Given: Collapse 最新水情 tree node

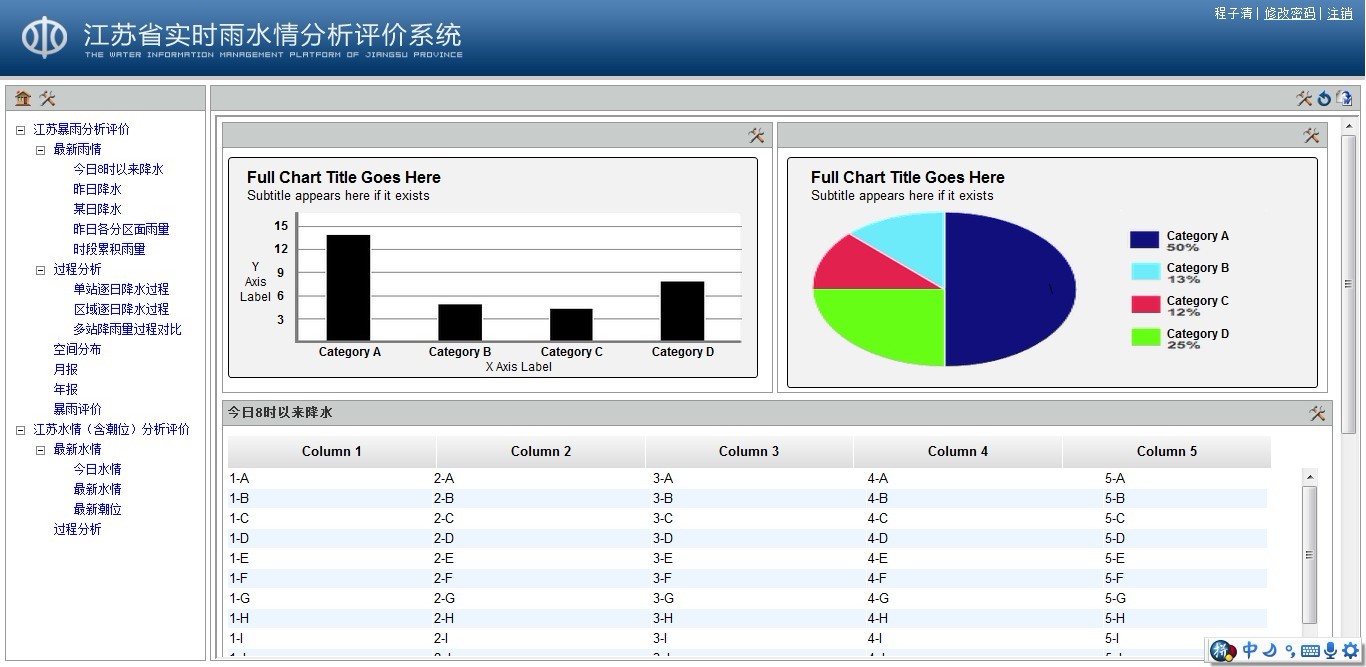Looking at the screenshot, I should [40, 450].
